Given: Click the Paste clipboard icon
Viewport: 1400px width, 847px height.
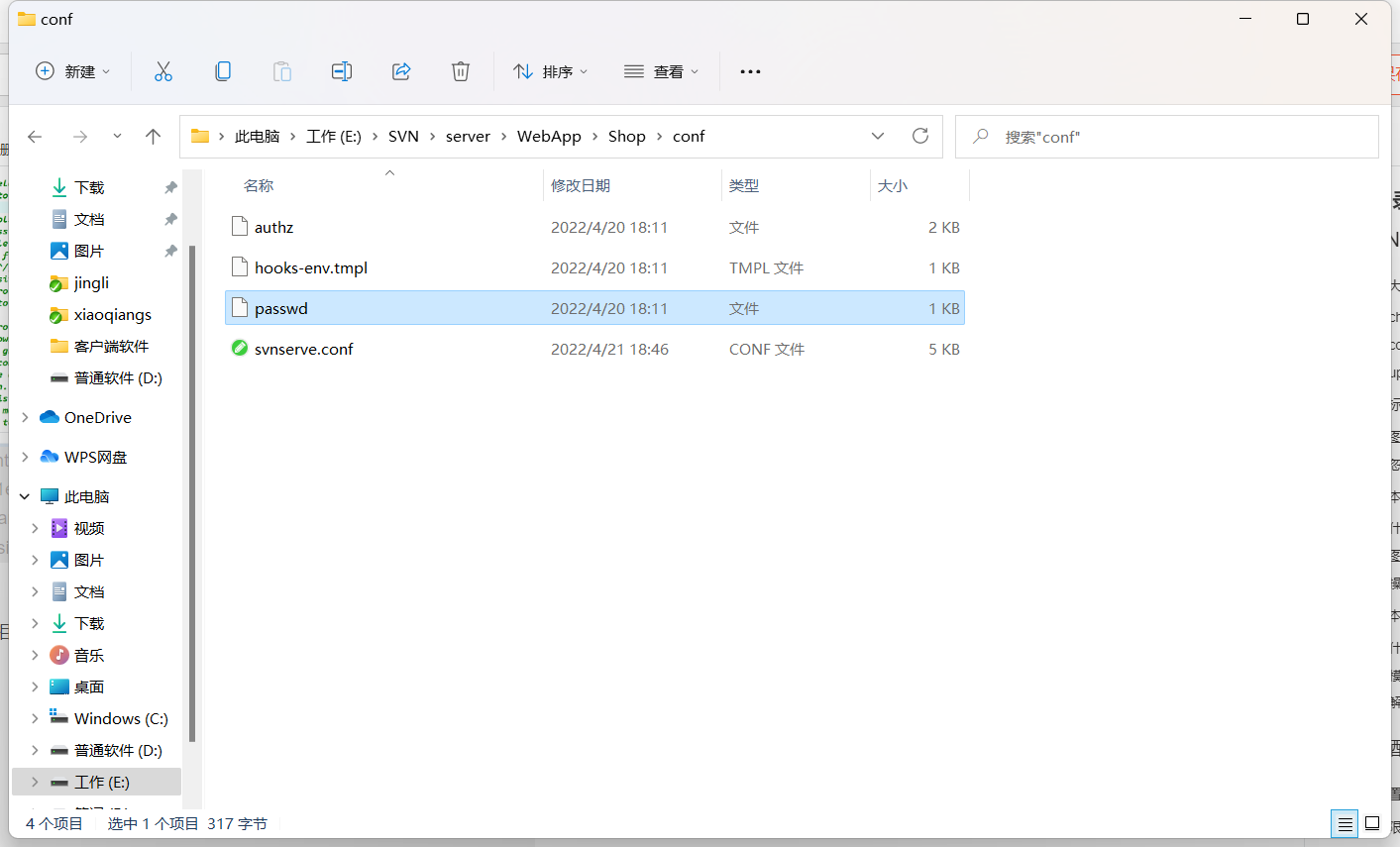Looking at the screenshot, I should tap(282, 71).
